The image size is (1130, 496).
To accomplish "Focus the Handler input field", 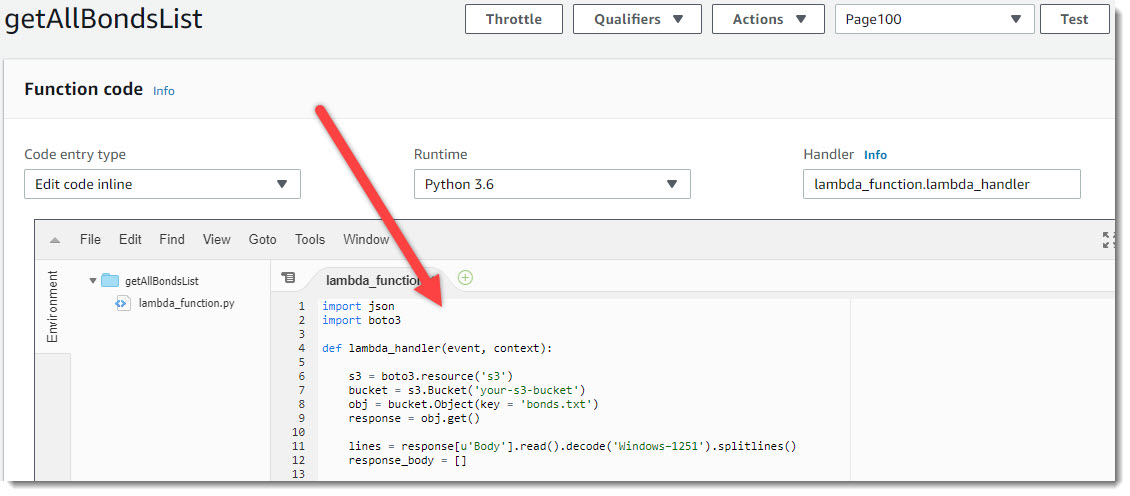I will click(x=942, y=184).
